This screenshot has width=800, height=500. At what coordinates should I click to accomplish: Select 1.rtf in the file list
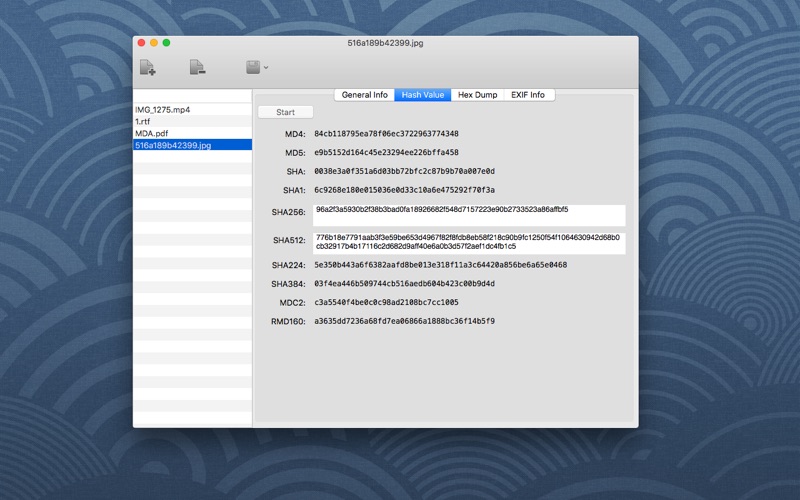coord(192,121)
